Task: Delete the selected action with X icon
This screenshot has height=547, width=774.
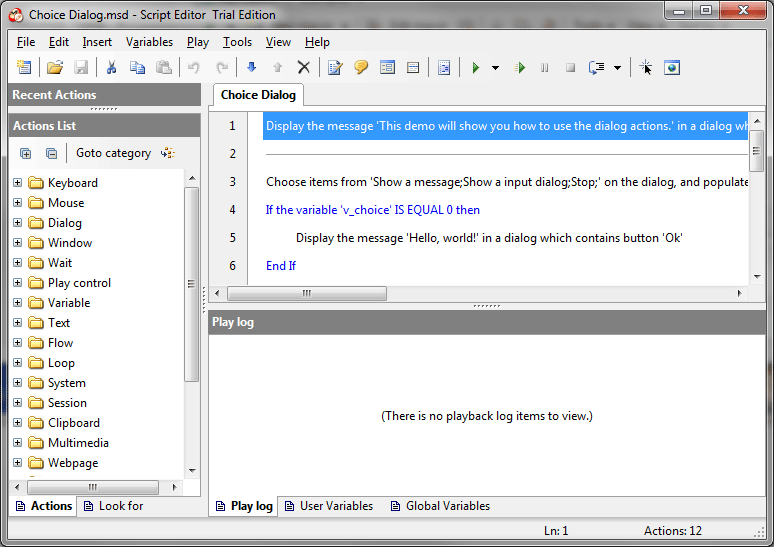Action: 304,67
